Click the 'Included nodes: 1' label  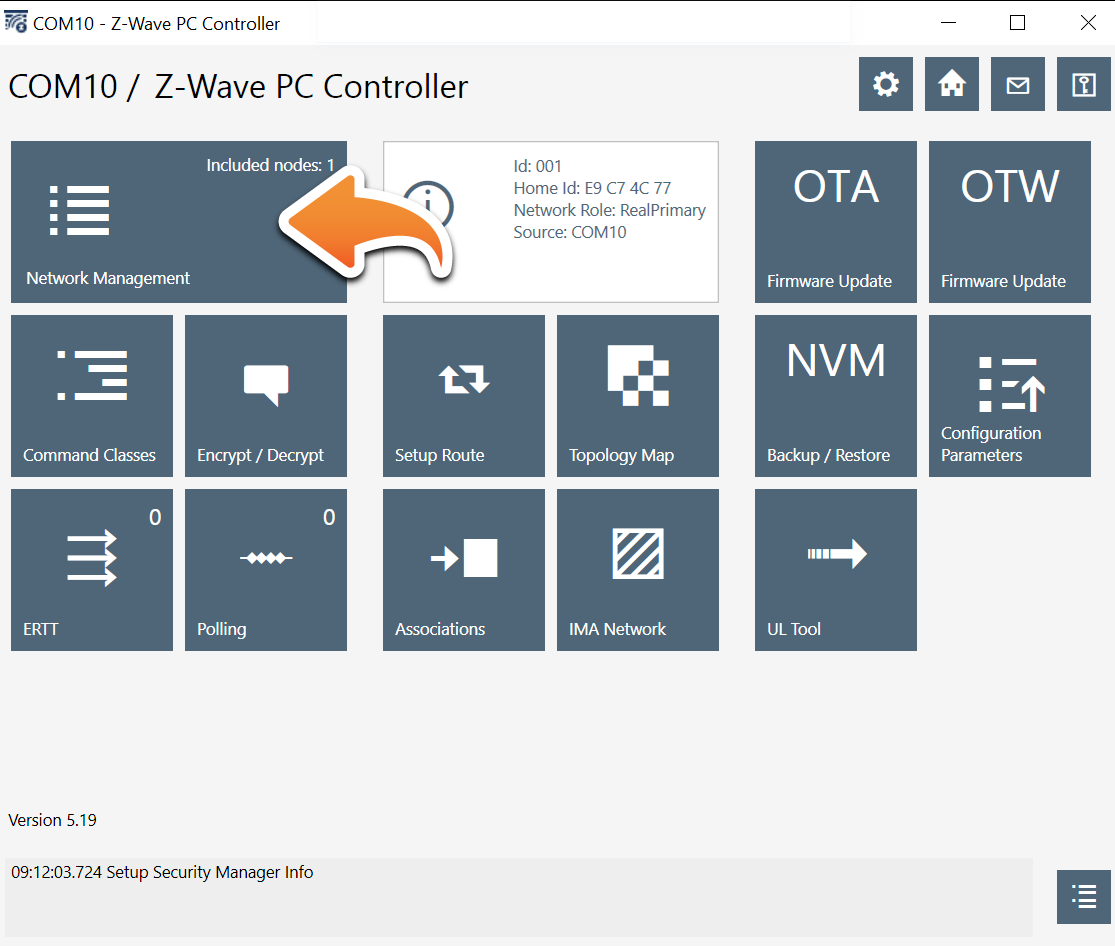click(270, 165)
